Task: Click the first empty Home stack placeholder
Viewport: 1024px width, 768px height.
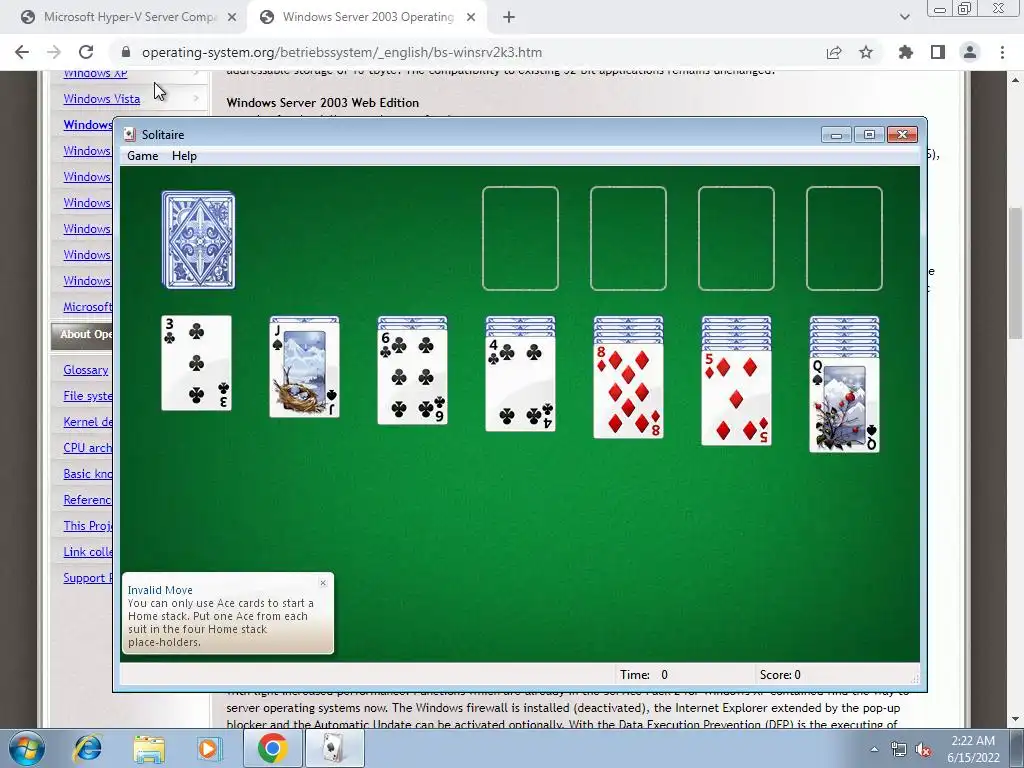Action: pos(520,238)
